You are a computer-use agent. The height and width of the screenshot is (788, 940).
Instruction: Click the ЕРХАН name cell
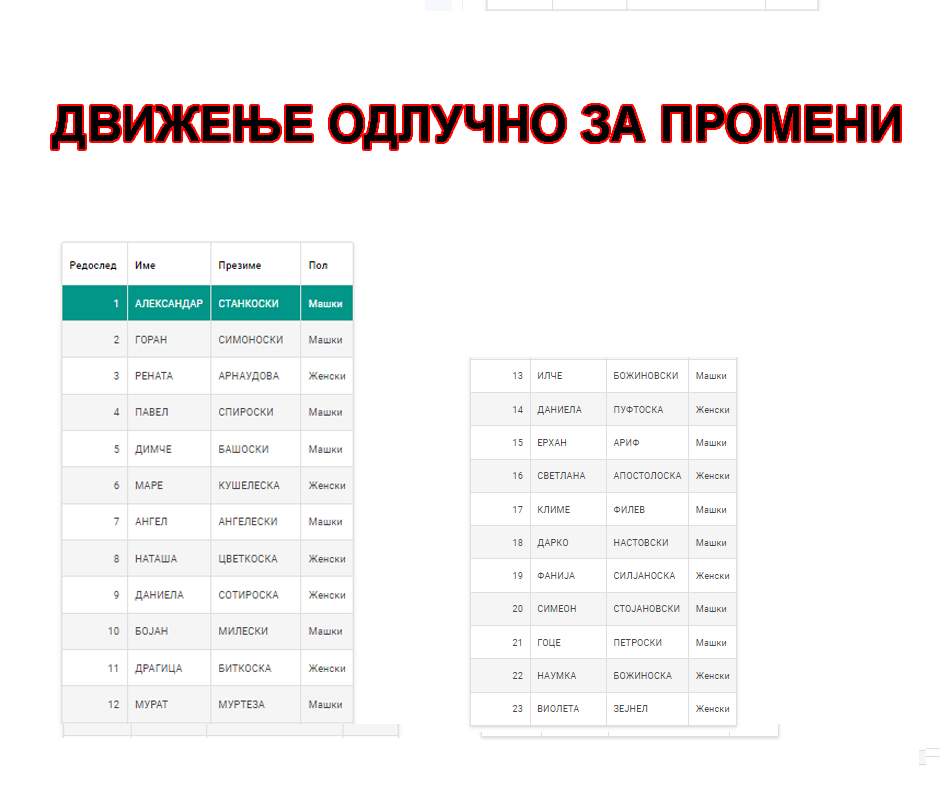[x=554, y=442]
